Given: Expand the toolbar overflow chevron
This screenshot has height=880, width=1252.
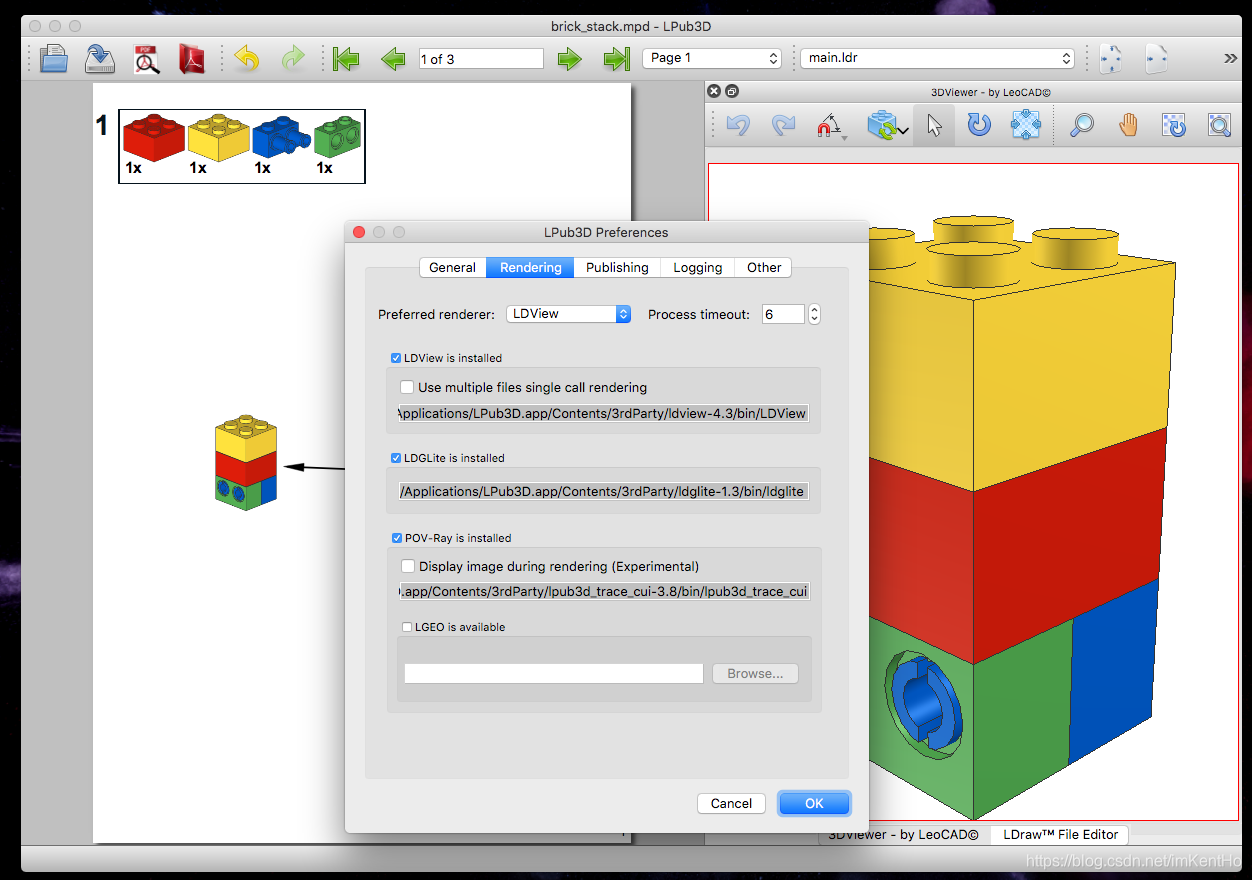Looking at the screenshot, I should (1230, 59).
